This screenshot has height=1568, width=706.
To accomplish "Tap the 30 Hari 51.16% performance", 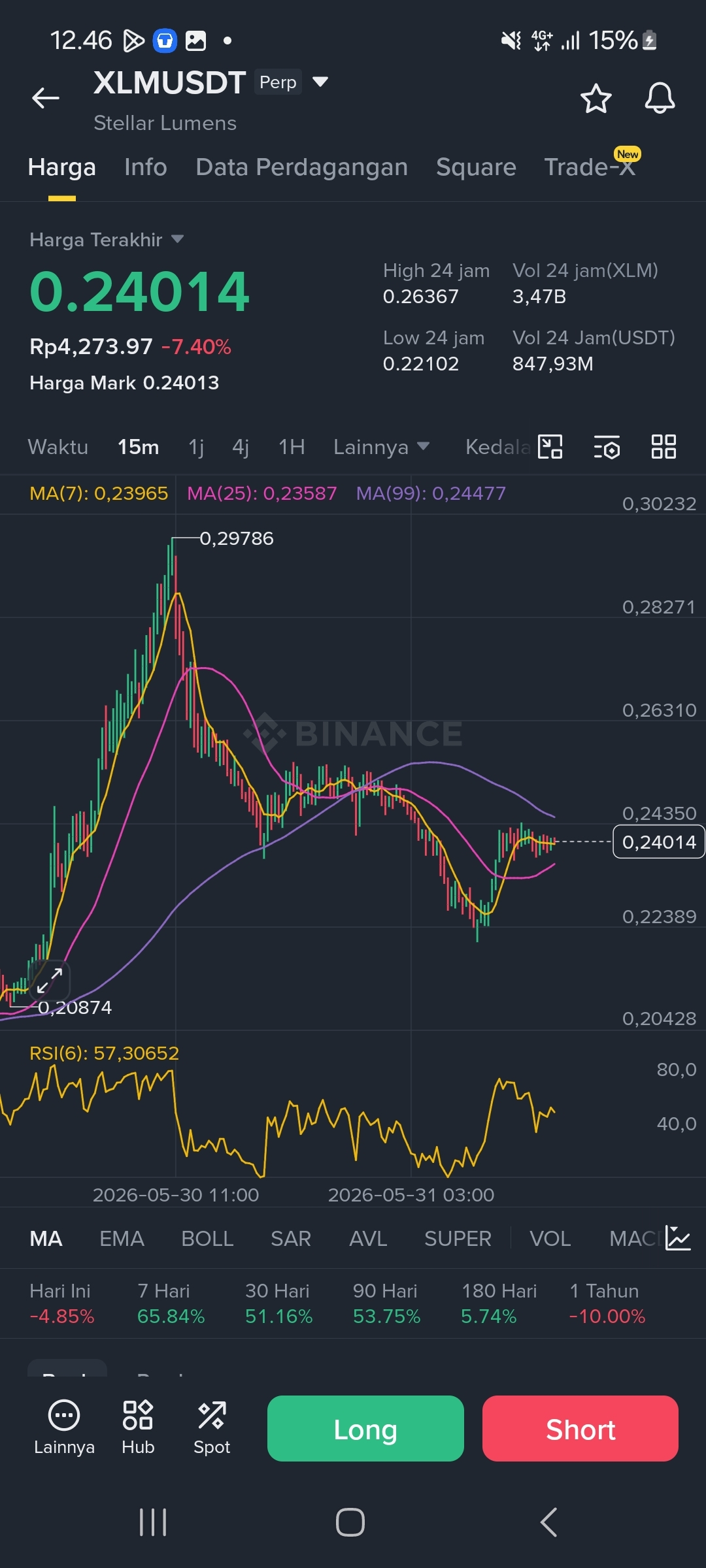I will point(278,1303).
